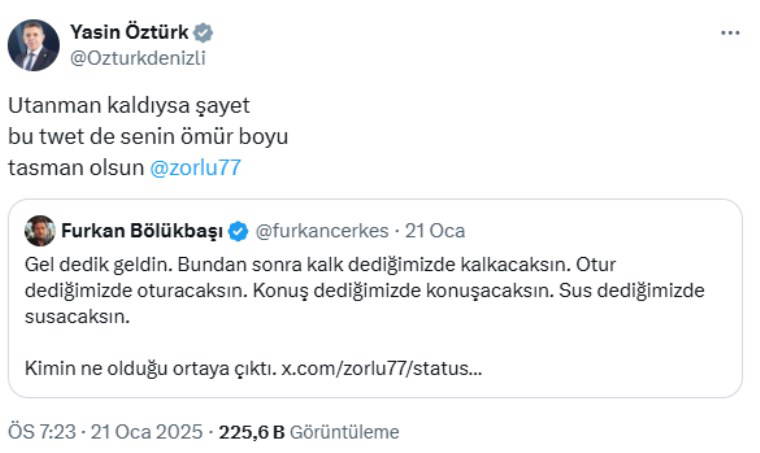Click the verified badge beside Furkan Bölükbaşı

click(x=237, y=231)
